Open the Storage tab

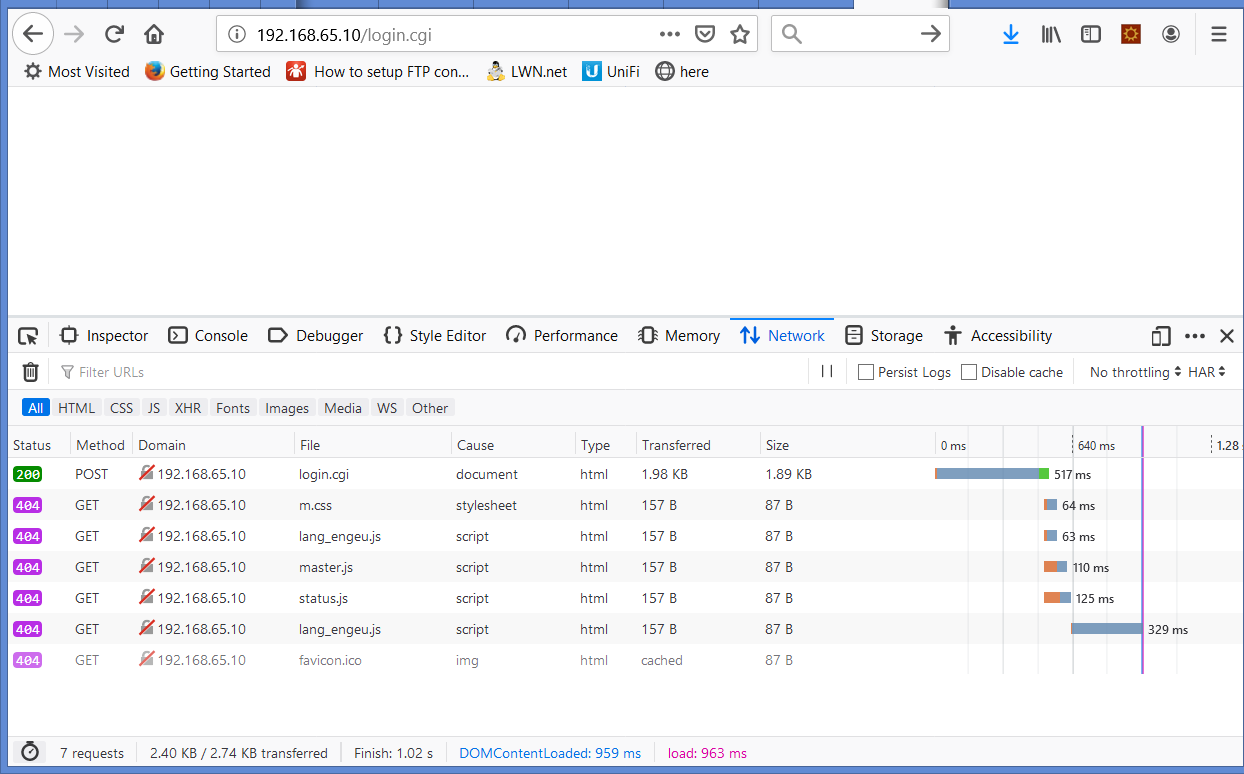(x=884, y=336)
